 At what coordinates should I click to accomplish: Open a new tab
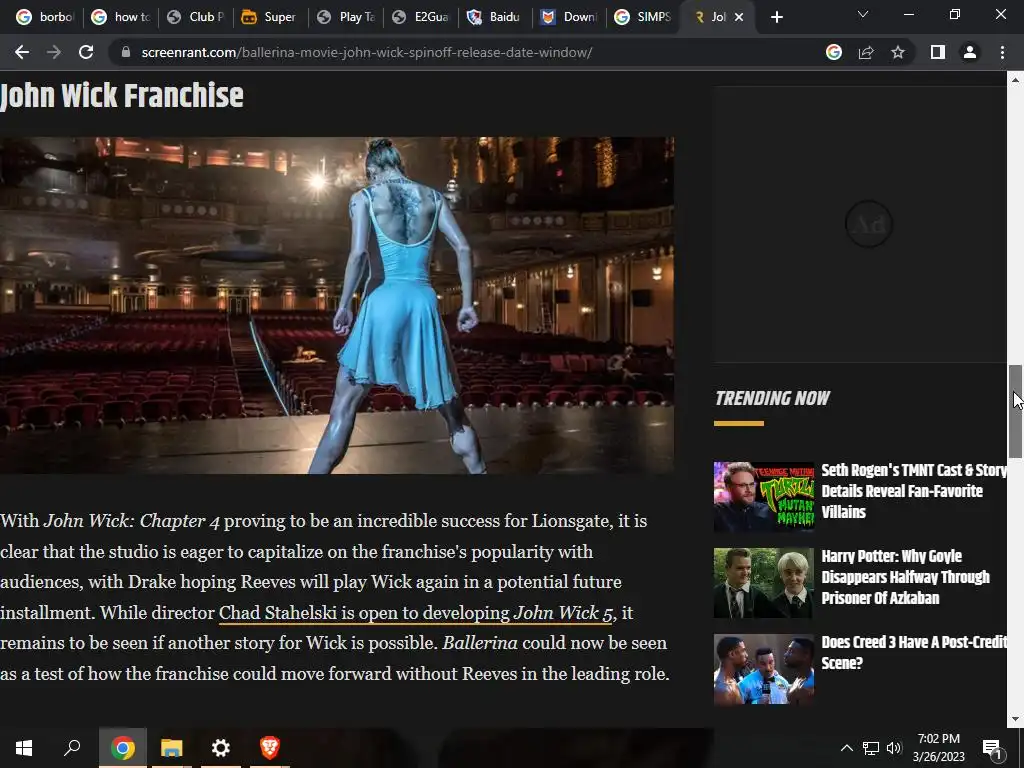coord(776,17)
